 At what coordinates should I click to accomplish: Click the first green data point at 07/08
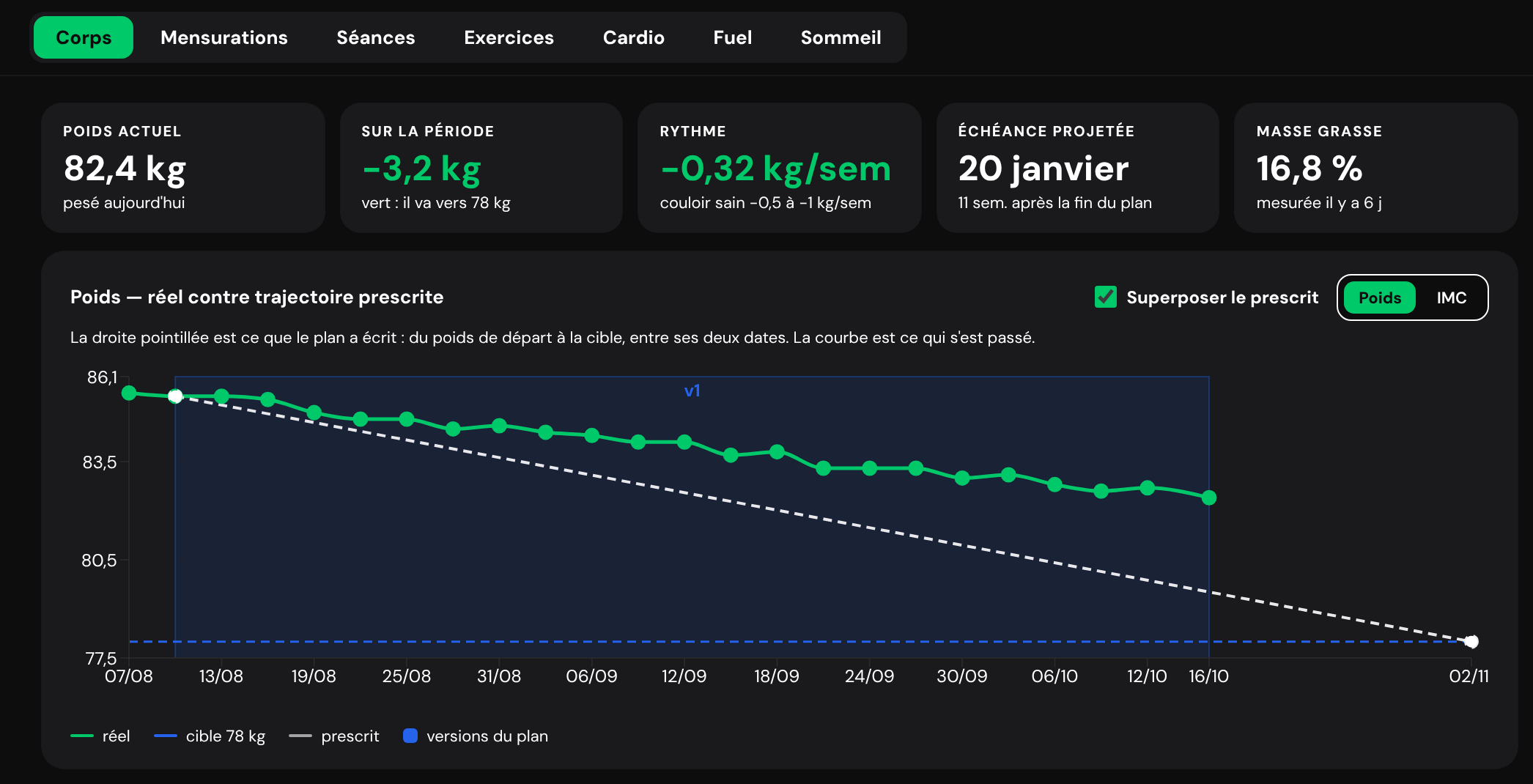[x=129, y=393]
